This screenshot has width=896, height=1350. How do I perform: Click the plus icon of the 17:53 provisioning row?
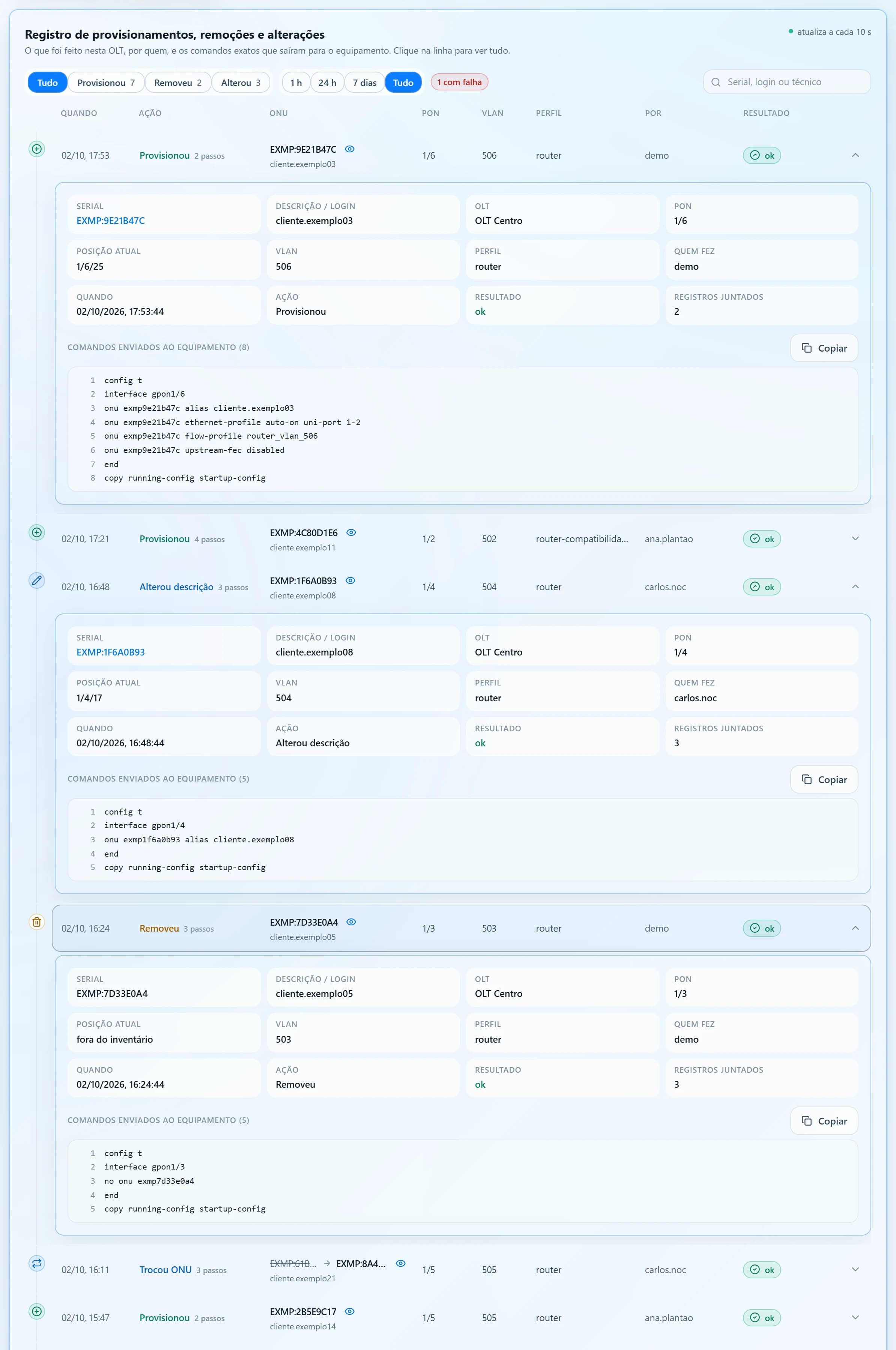pyautogui.click(x=36, y=149)
